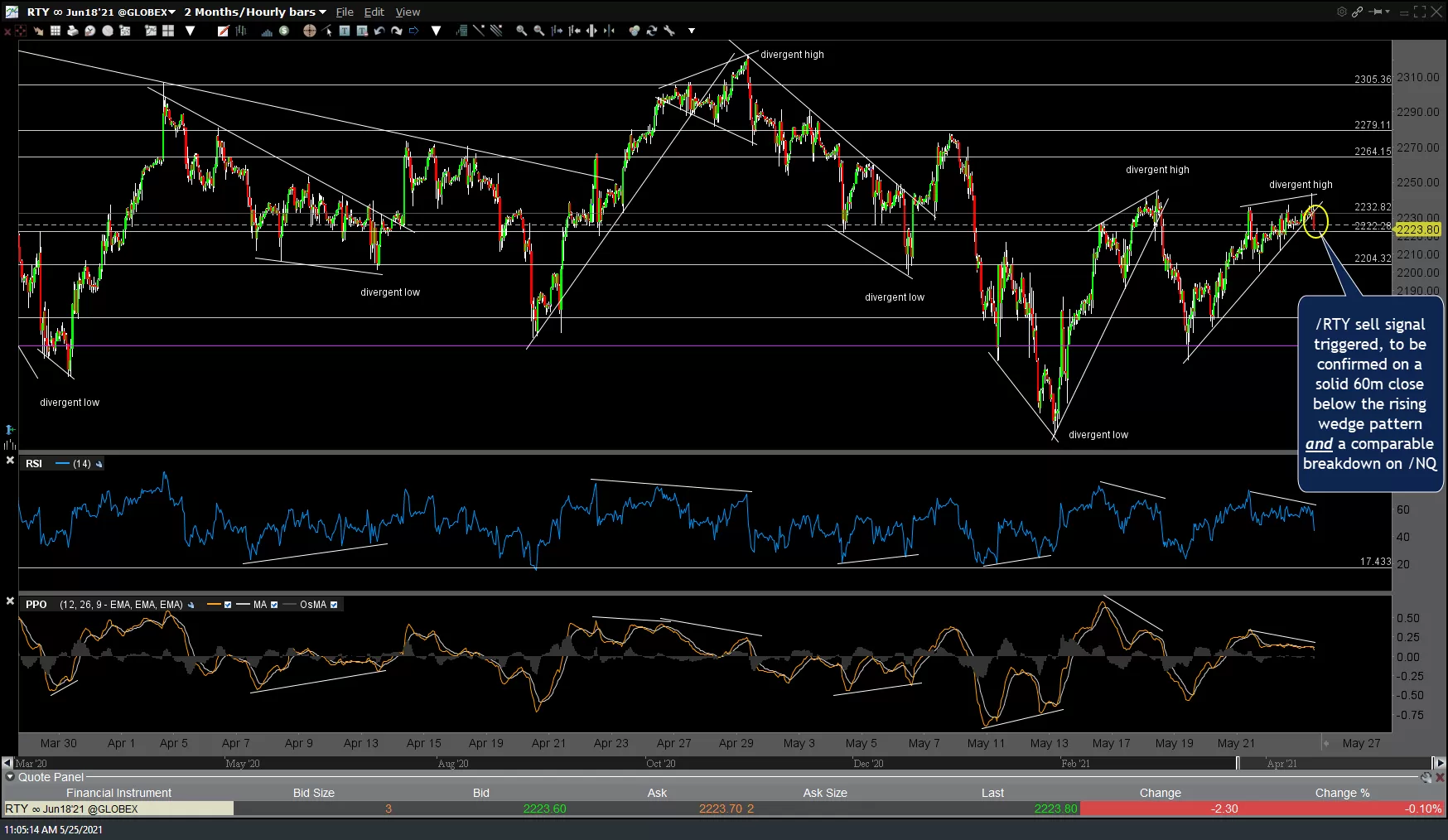This screenshot has height=840, width=1448.
Task: Click the blue RSI line color swatch
Action: click(62, 464)
